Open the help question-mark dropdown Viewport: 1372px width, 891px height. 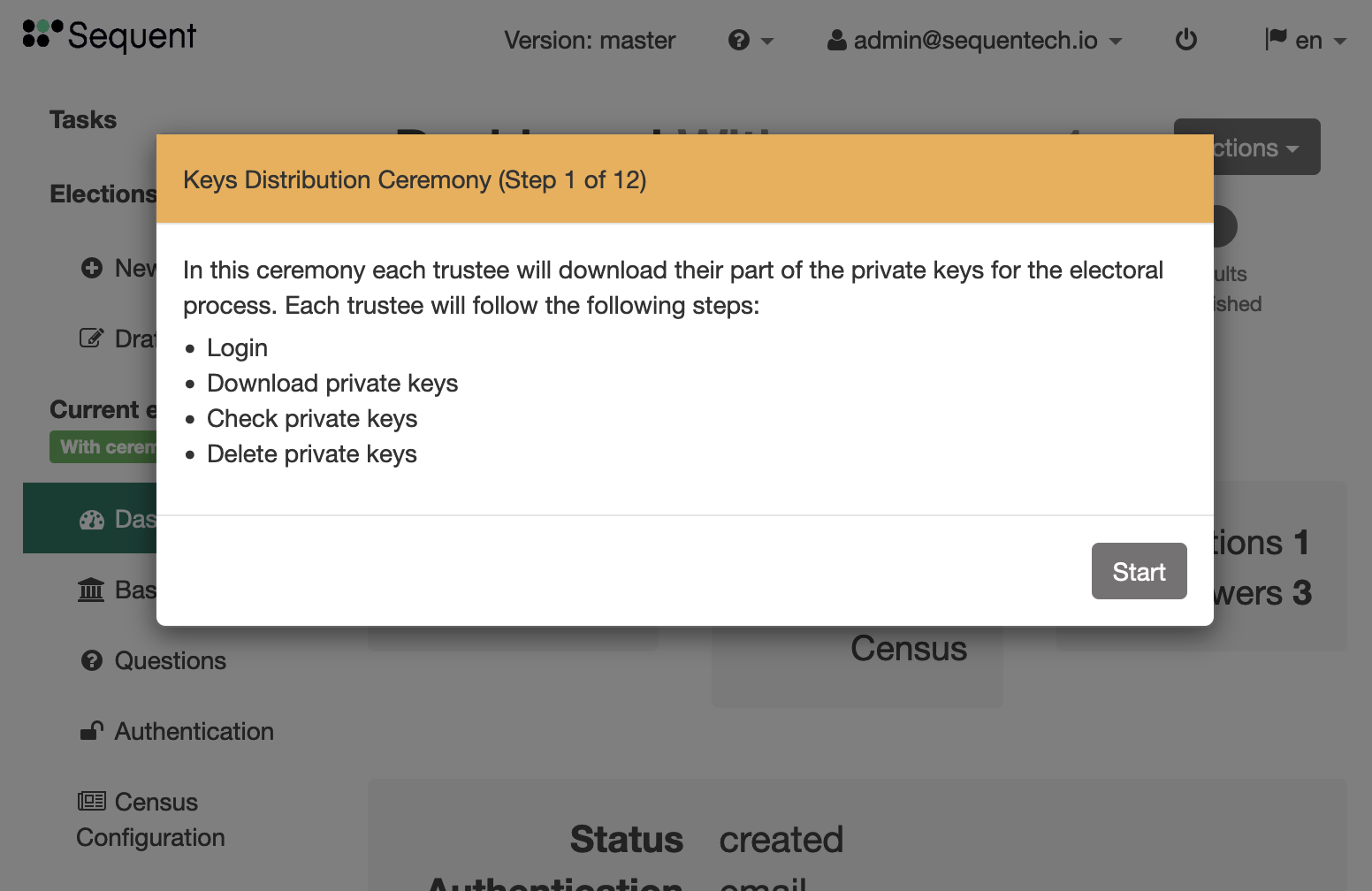[751, 40]
